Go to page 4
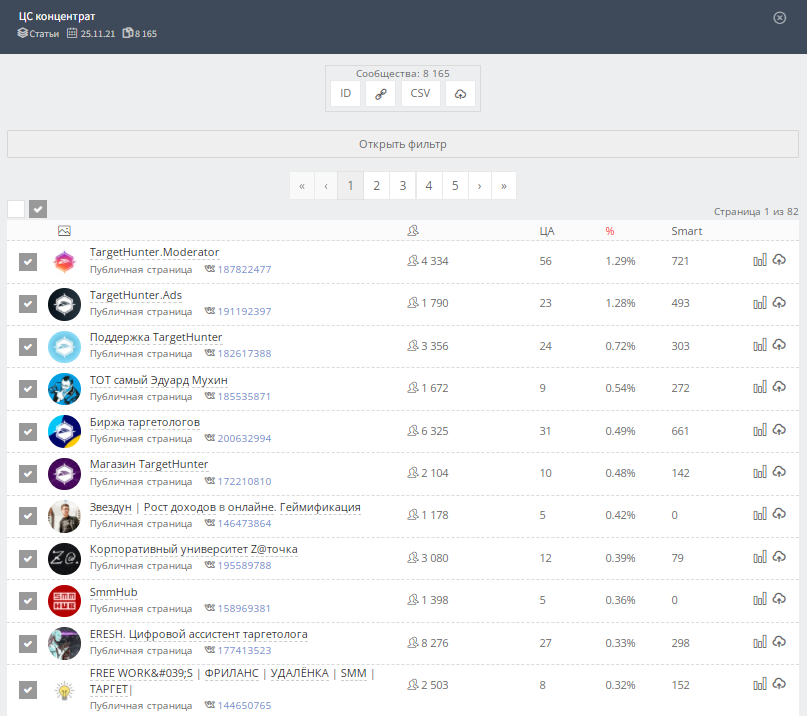807x716 pixels. 429,186
